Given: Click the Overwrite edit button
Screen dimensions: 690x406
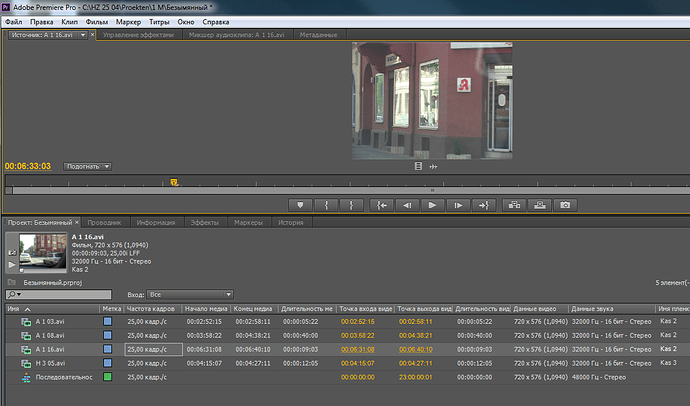Looking at the screenshot, I should click(x=540, y=205).
